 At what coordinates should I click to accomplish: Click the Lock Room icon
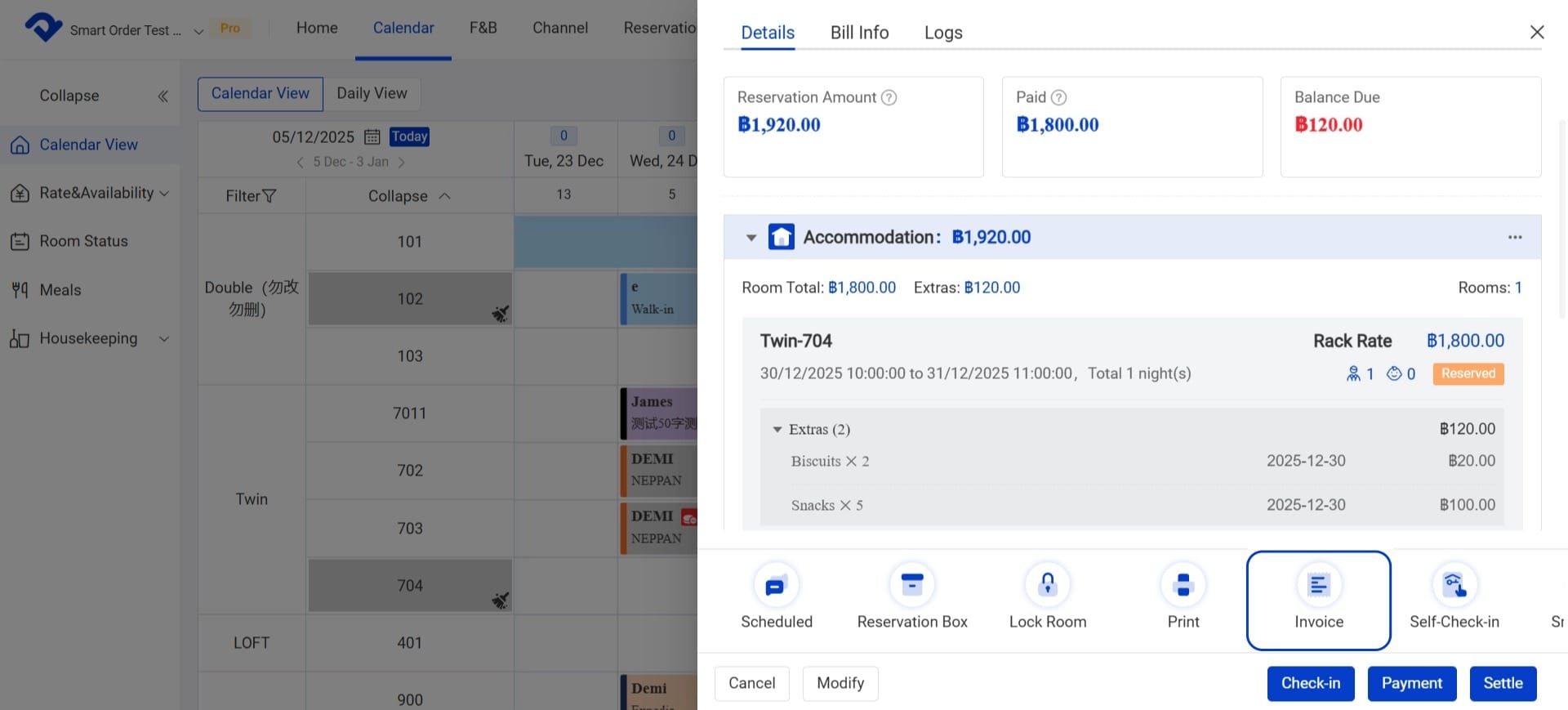1047,586
